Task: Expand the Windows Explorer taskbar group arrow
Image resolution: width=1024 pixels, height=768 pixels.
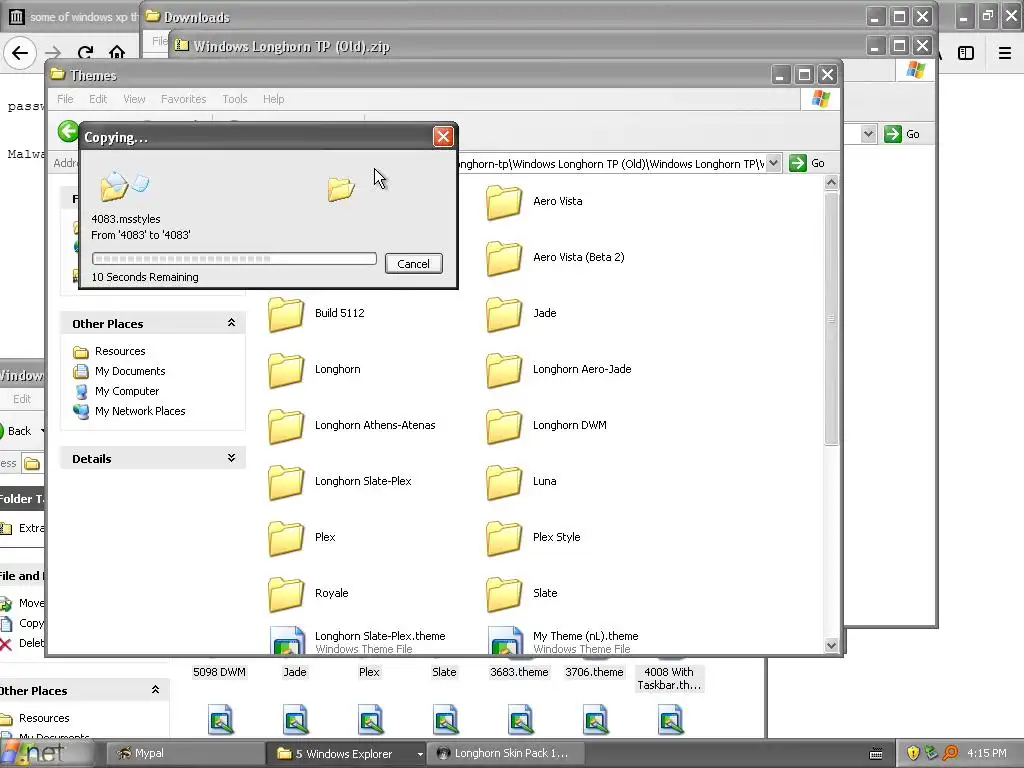Action: coord(420,754)
